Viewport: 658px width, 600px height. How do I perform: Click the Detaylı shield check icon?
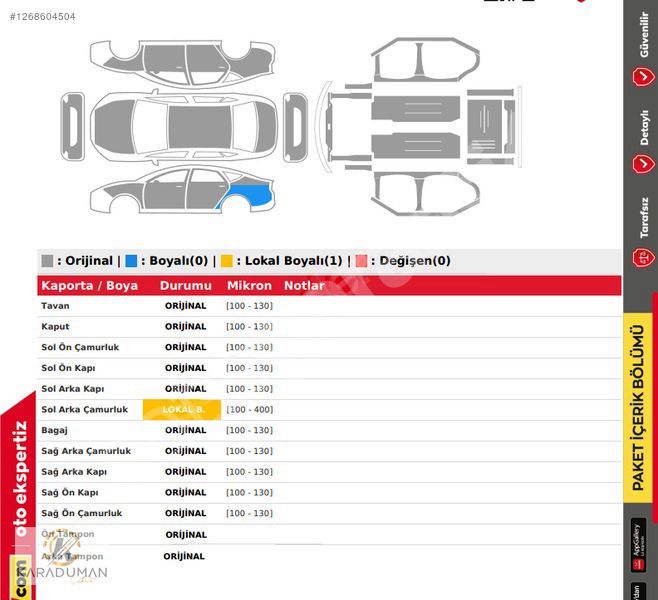click(x=642, y=164)
